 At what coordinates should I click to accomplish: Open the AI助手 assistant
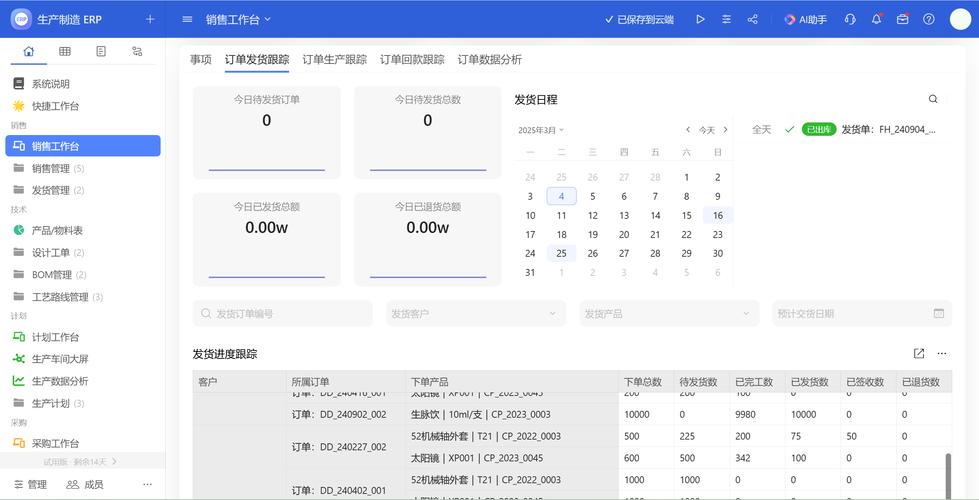pos(805,19)
